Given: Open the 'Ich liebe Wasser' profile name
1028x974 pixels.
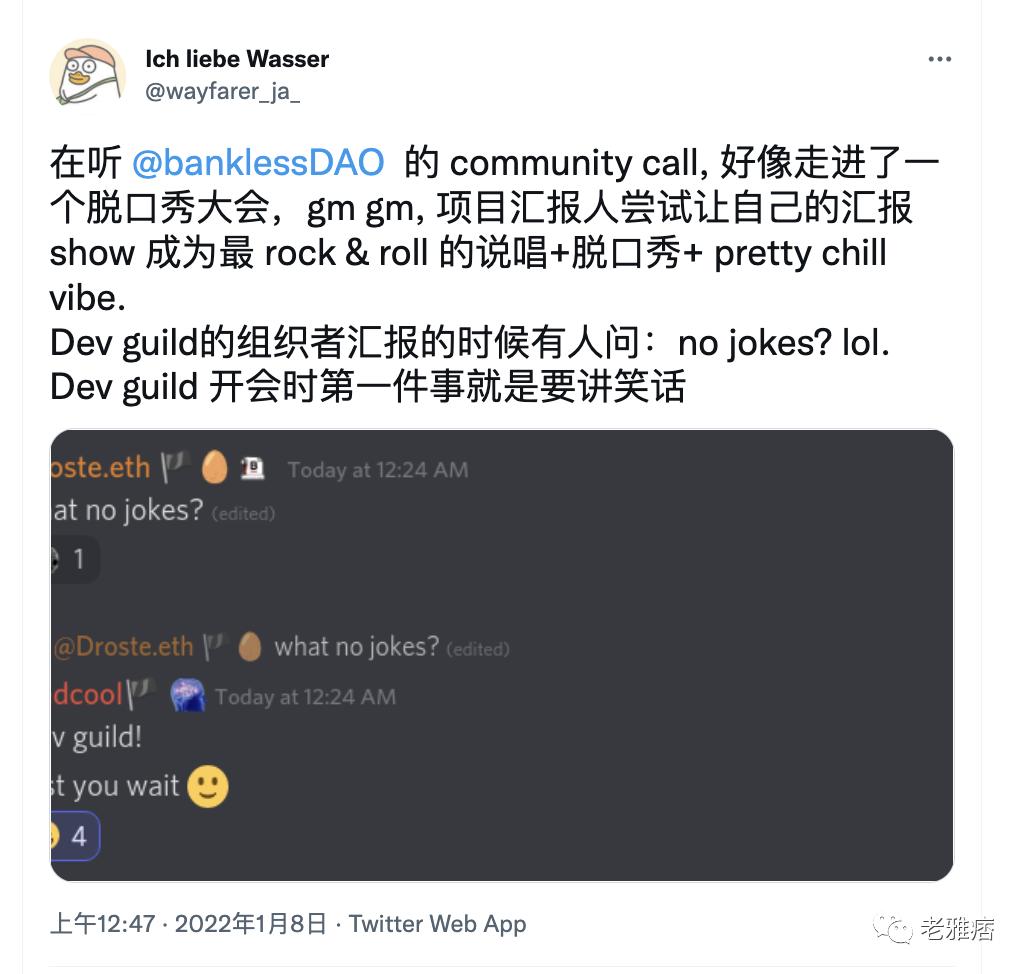Looking at the screenshot, I should click(237, 59).
